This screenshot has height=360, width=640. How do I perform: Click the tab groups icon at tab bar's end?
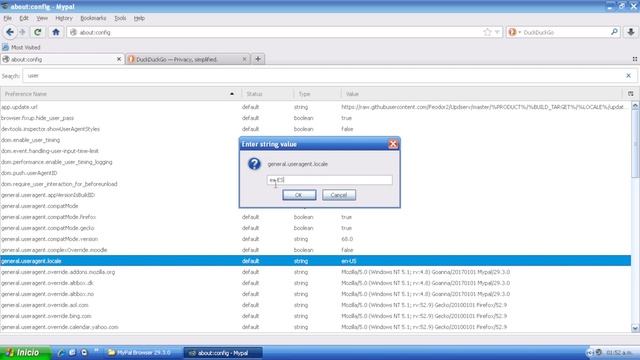click(x=634, y=59)
